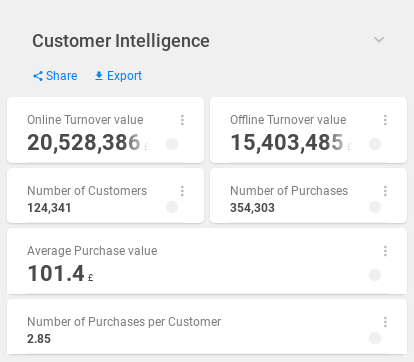Toggle the circle on Online Turnover card
414x362 pixels.
click(172, 144)
